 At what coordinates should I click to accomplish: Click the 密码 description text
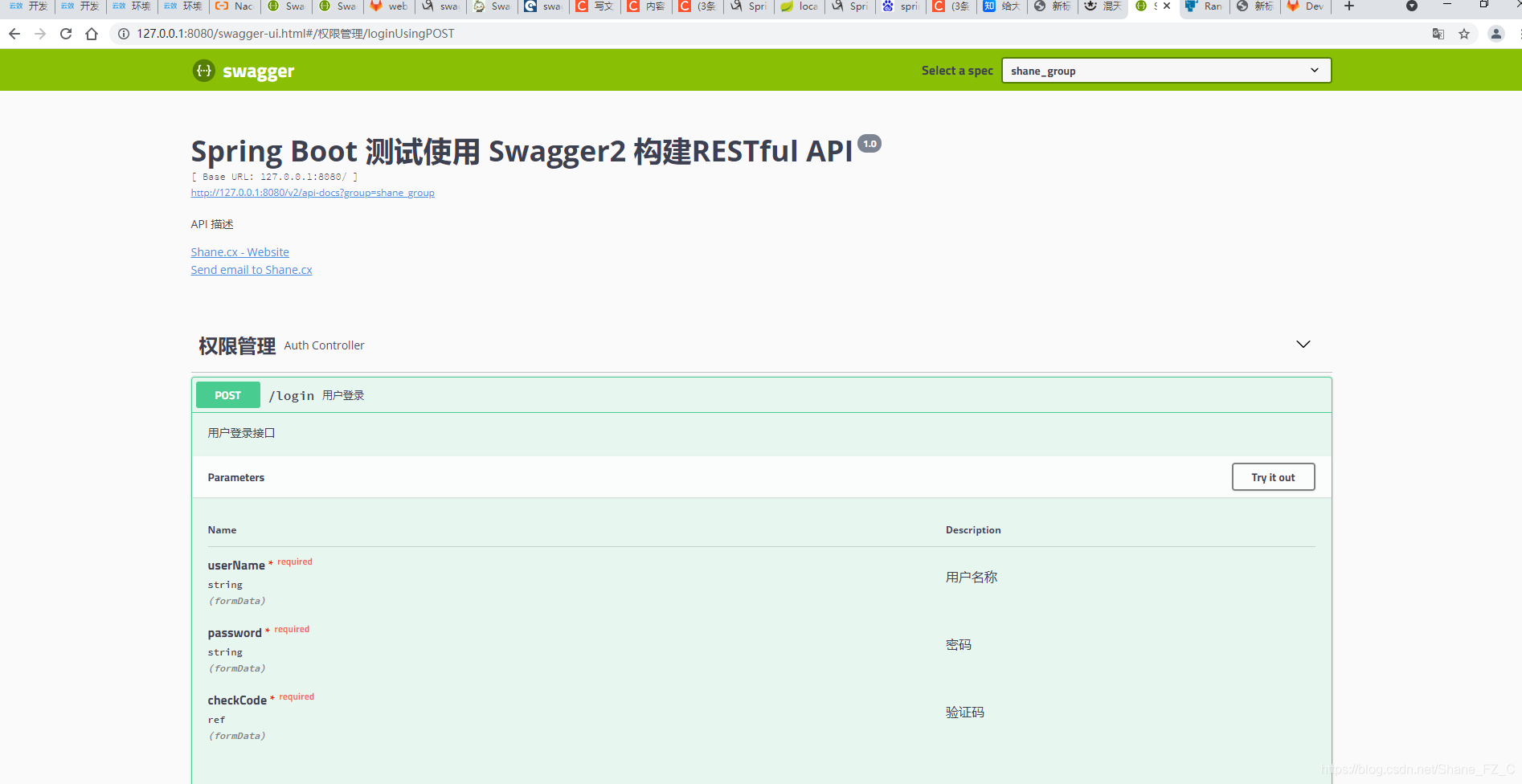959,645
